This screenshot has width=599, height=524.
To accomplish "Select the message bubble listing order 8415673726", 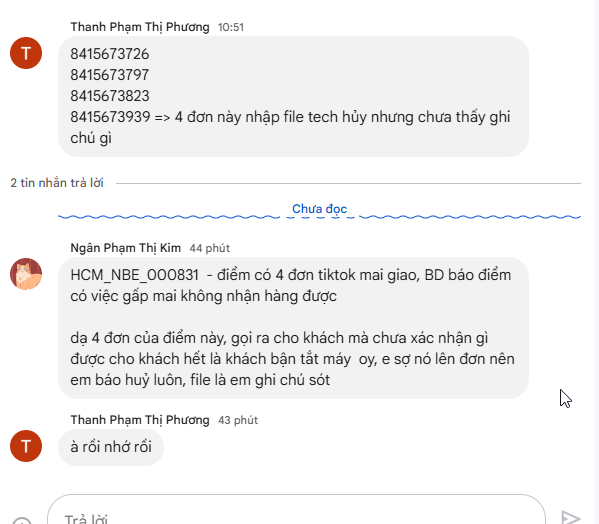I will (293, 96).
